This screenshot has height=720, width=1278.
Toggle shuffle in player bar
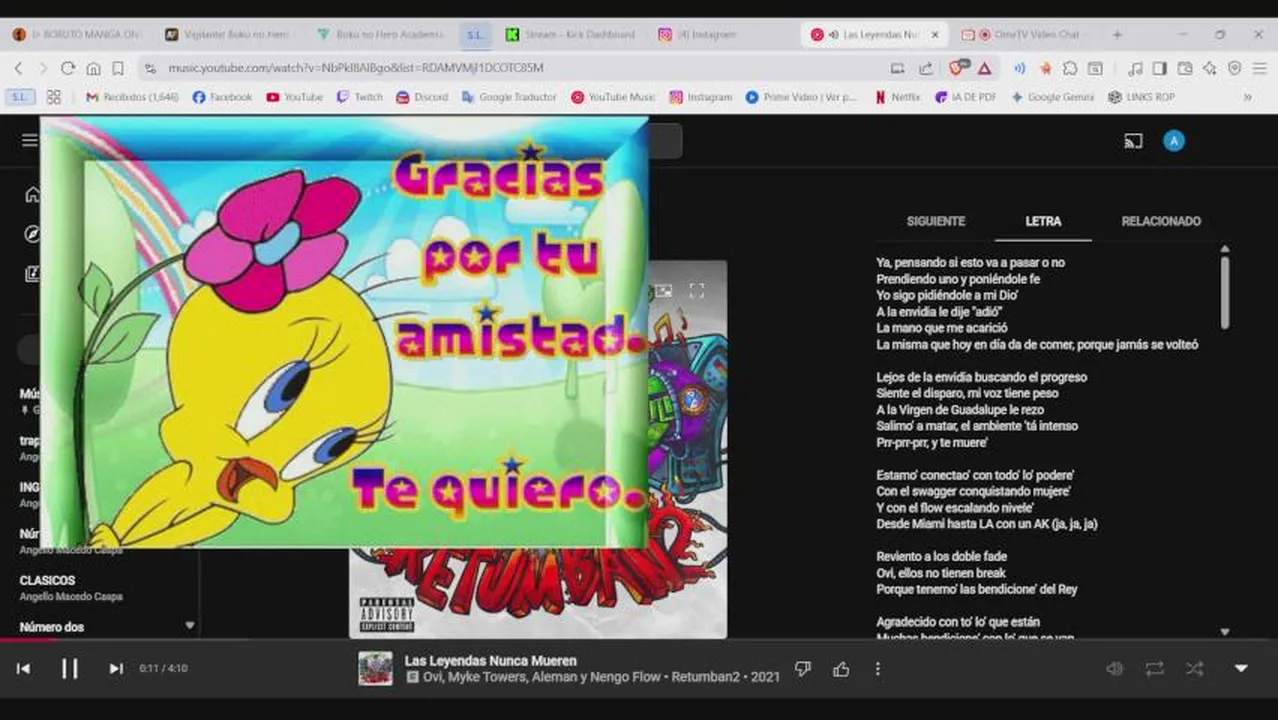[1194, 669]
